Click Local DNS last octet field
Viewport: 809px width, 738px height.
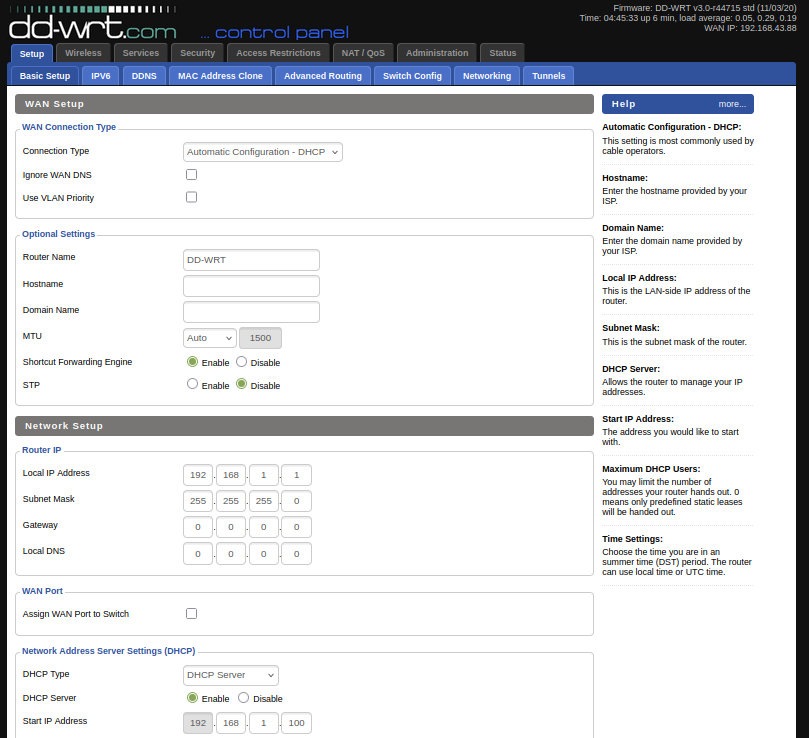coord(296,554)
